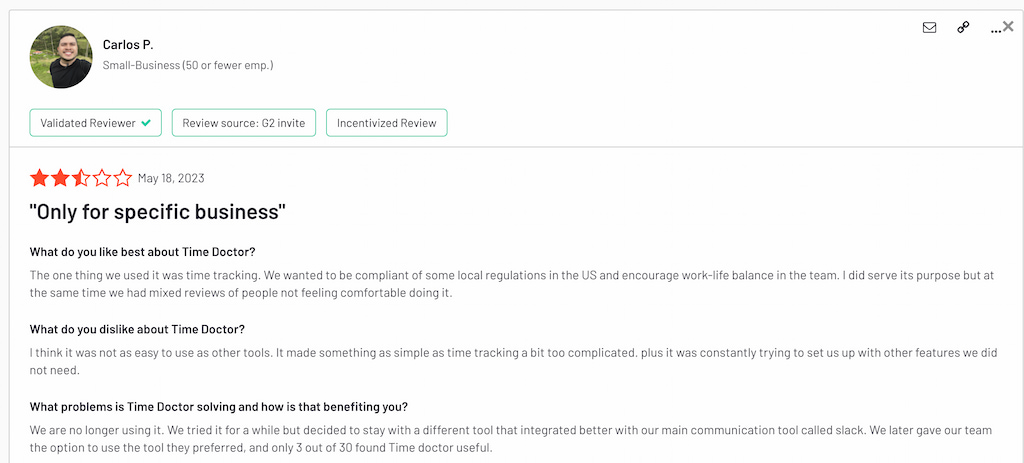
Task: Click the Incentivized Review badge
Action: pos(386,123)
